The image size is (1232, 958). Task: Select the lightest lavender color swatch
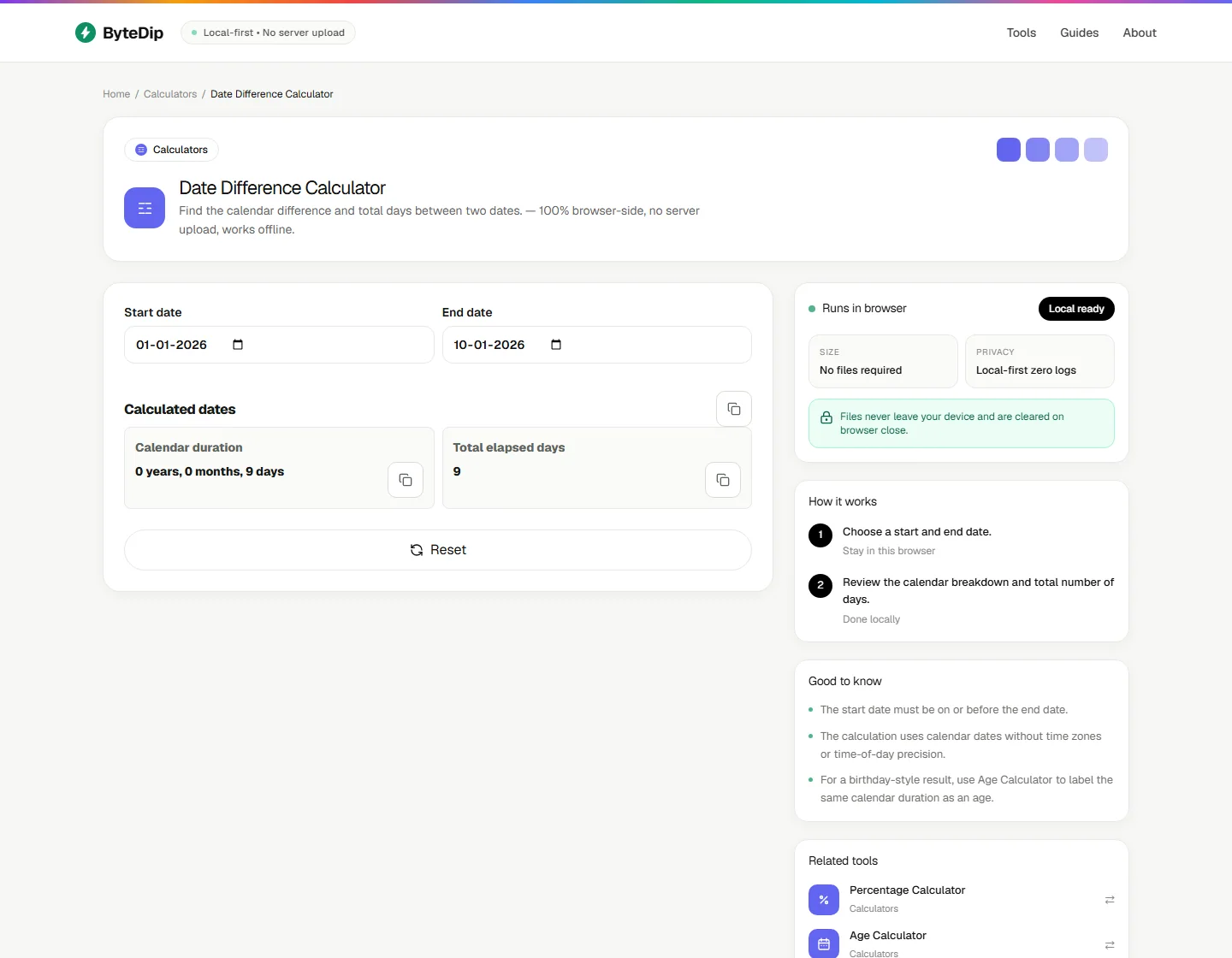[1096, 150]
